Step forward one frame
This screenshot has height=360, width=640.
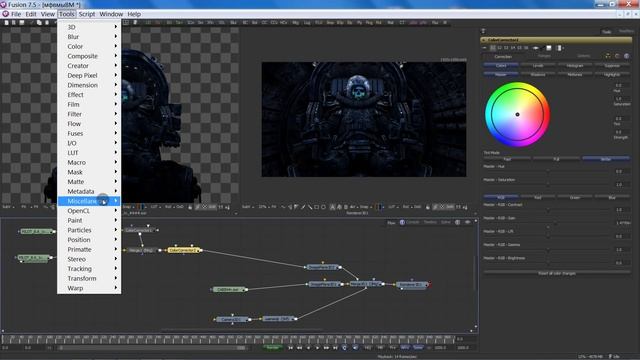(327, 348)
